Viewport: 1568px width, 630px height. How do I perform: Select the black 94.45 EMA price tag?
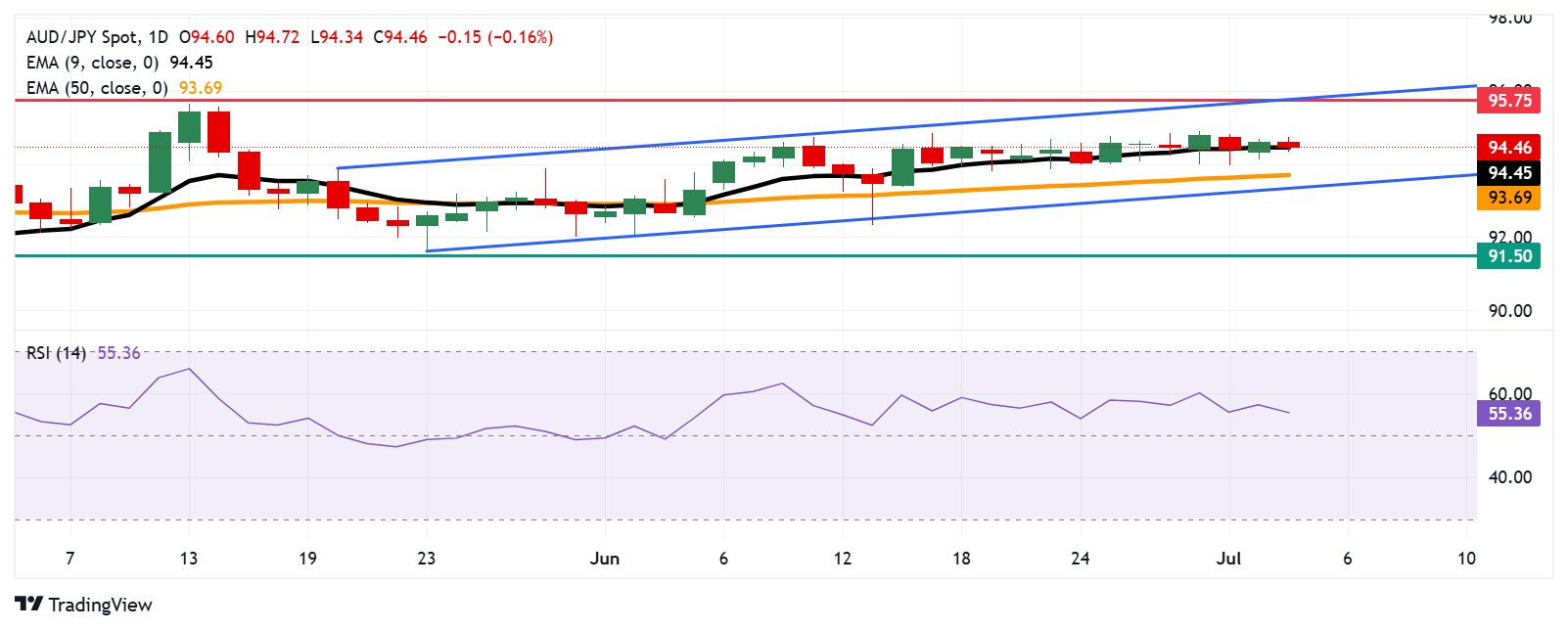(x=1508, y=173)
